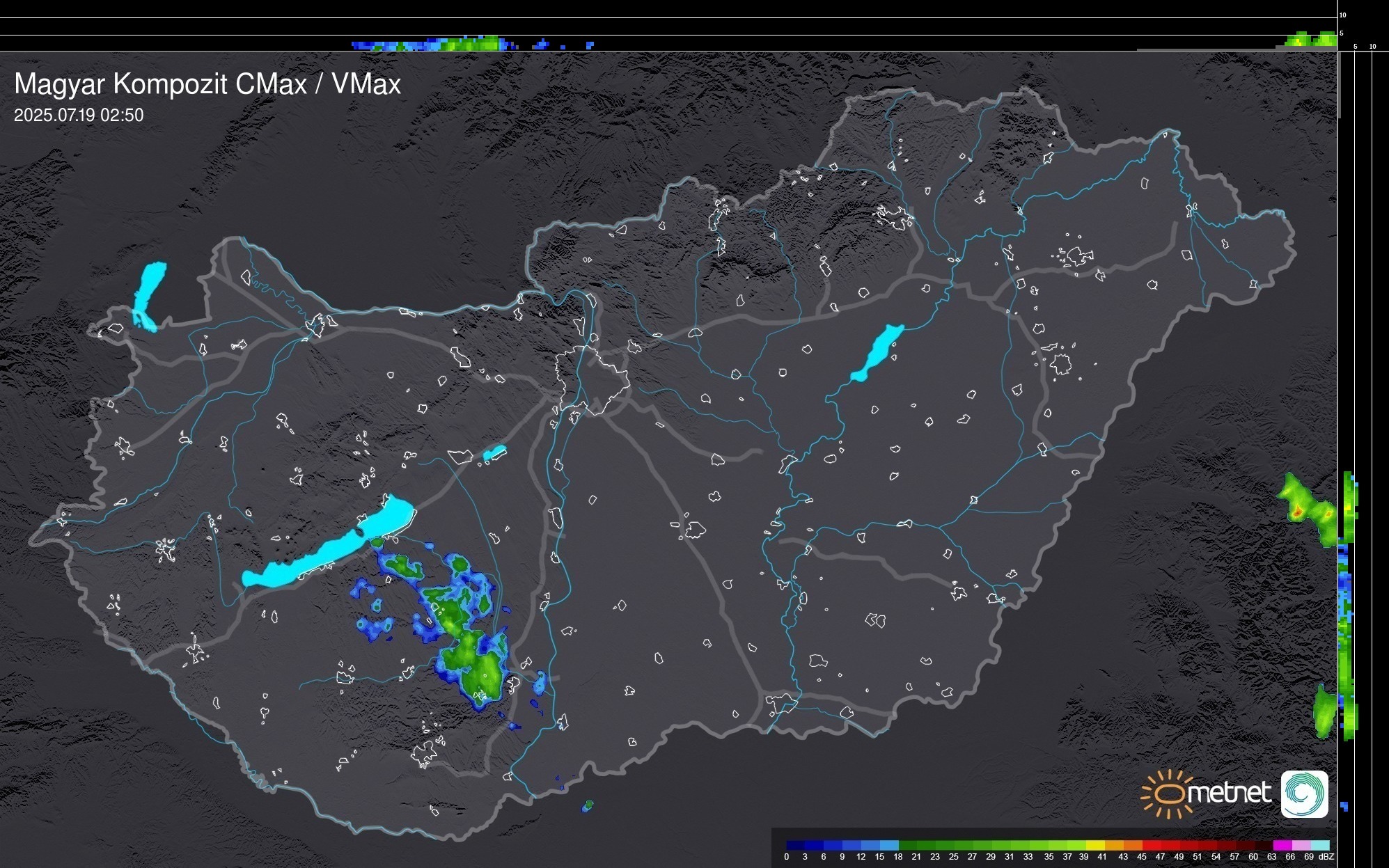Image resolution: width=1389 pixels, height=868 pixels.
Task: Click the Magyar Kompozit CMax / VMax title
Action: [x=207, y=84]
